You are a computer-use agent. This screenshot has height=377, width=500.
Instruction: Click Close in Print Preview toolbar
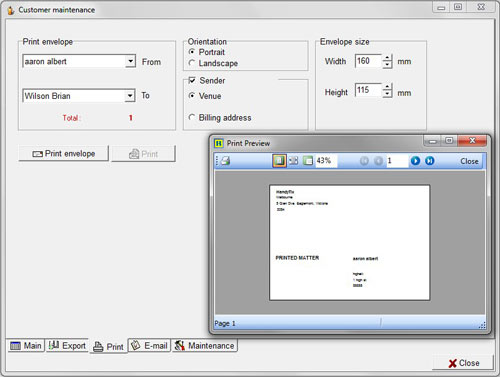pyautogui.click(x=469, y=161)
